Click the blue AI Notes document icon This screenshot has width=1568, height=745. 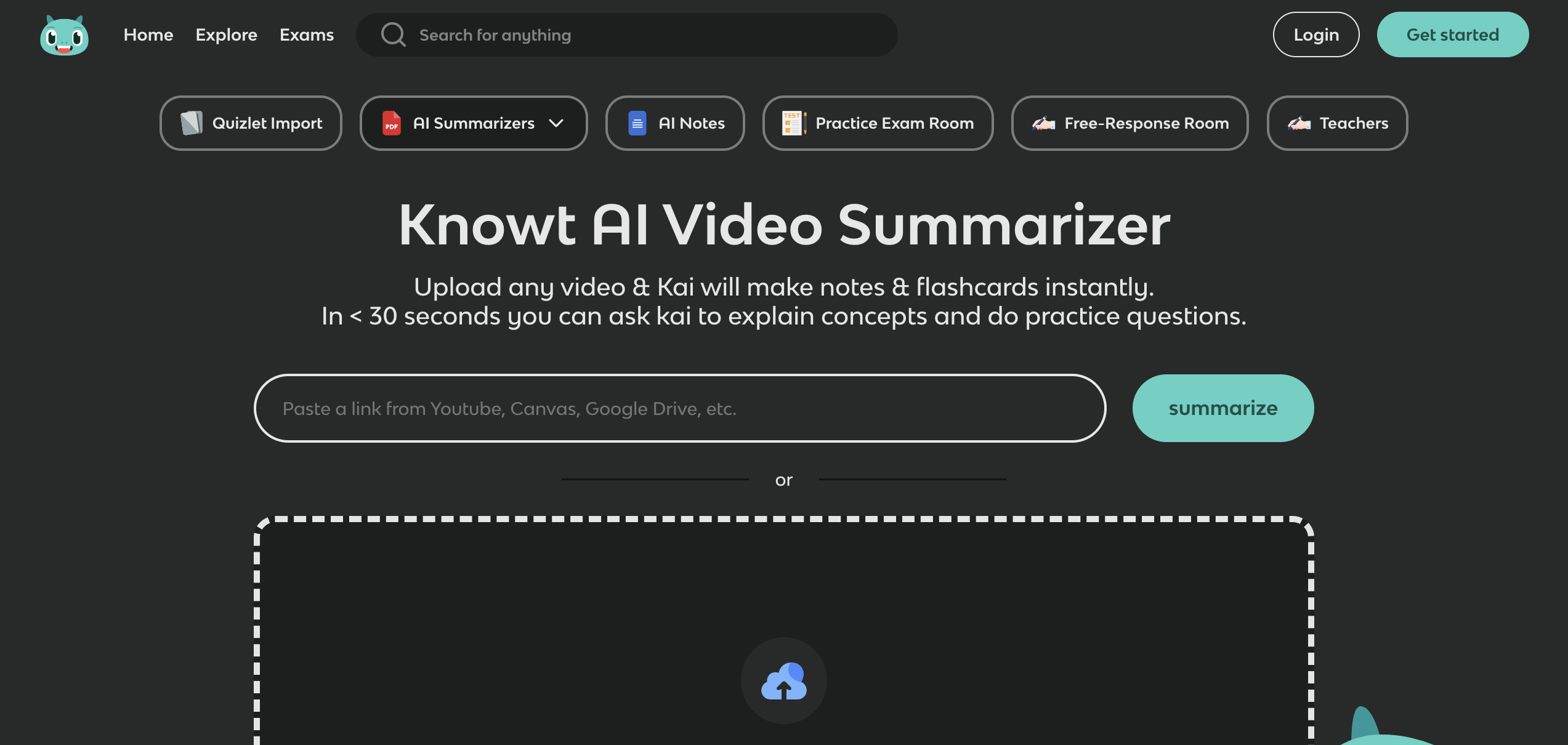coord(637,123)
